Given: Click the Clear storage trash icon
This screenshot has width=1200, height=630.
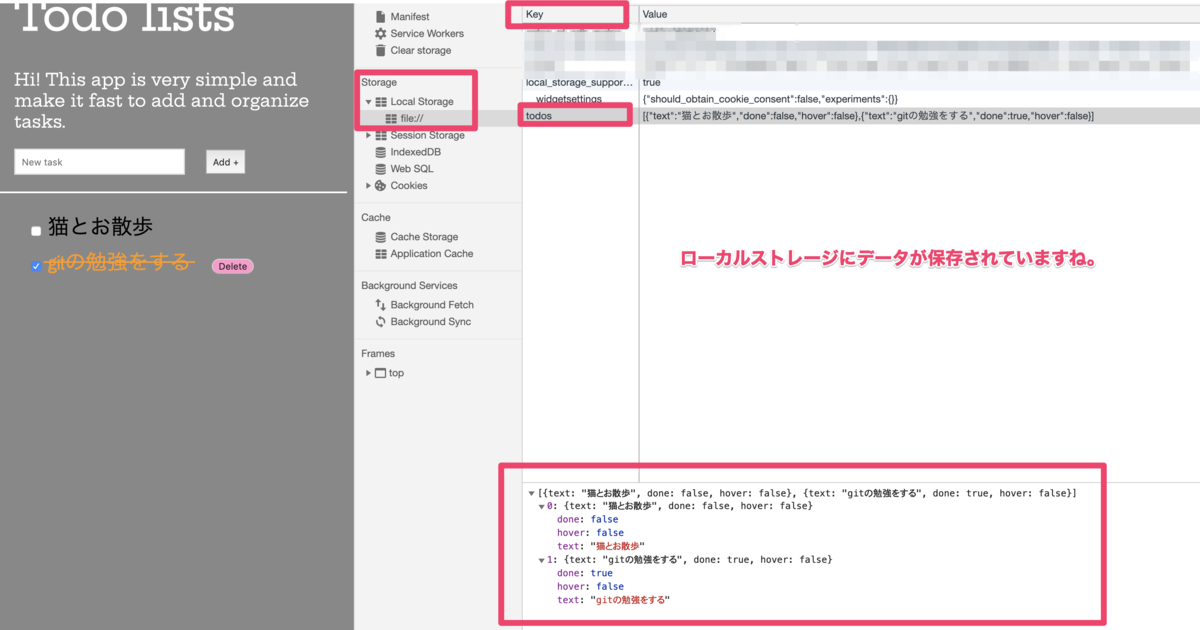Looking at the screenshot, I should [380, 50].
